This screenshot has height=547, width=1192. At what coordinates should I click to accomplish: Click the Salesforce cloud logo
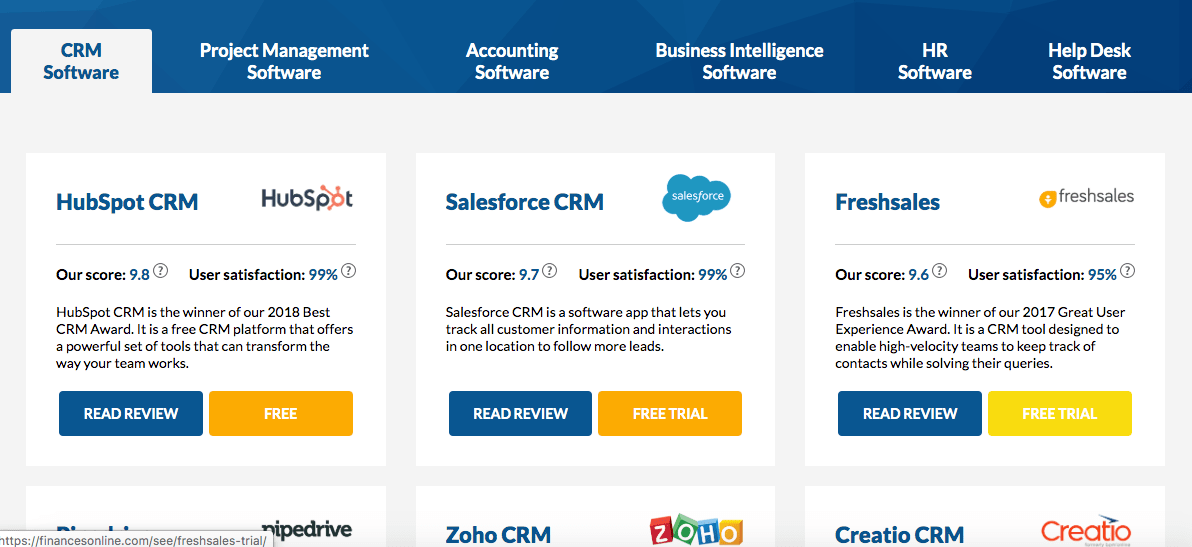(x=696, y=198)
